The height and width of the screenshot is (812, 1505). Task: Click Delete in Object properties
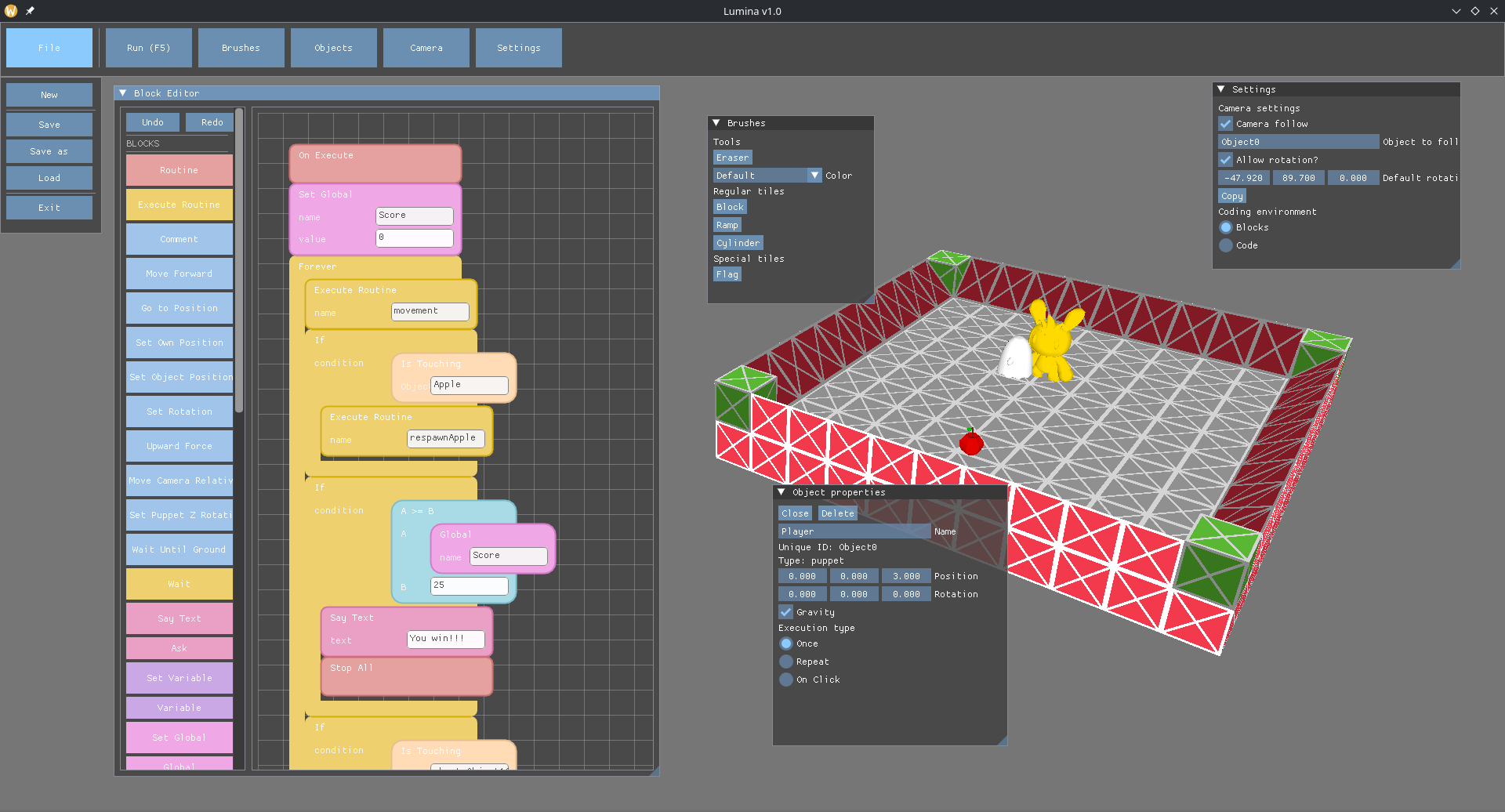tap(838, 513)
